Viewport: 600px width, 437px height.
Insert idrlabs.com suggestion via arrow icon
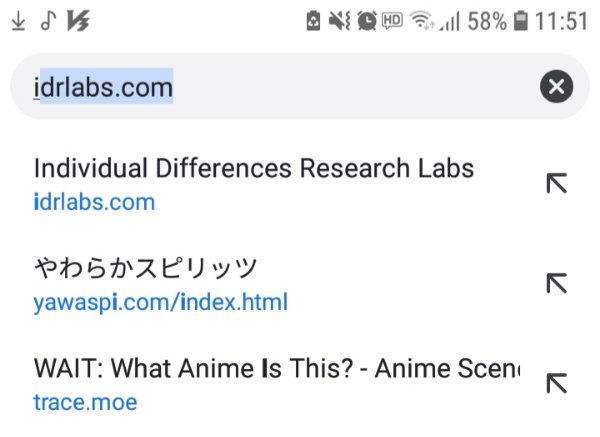556,183
